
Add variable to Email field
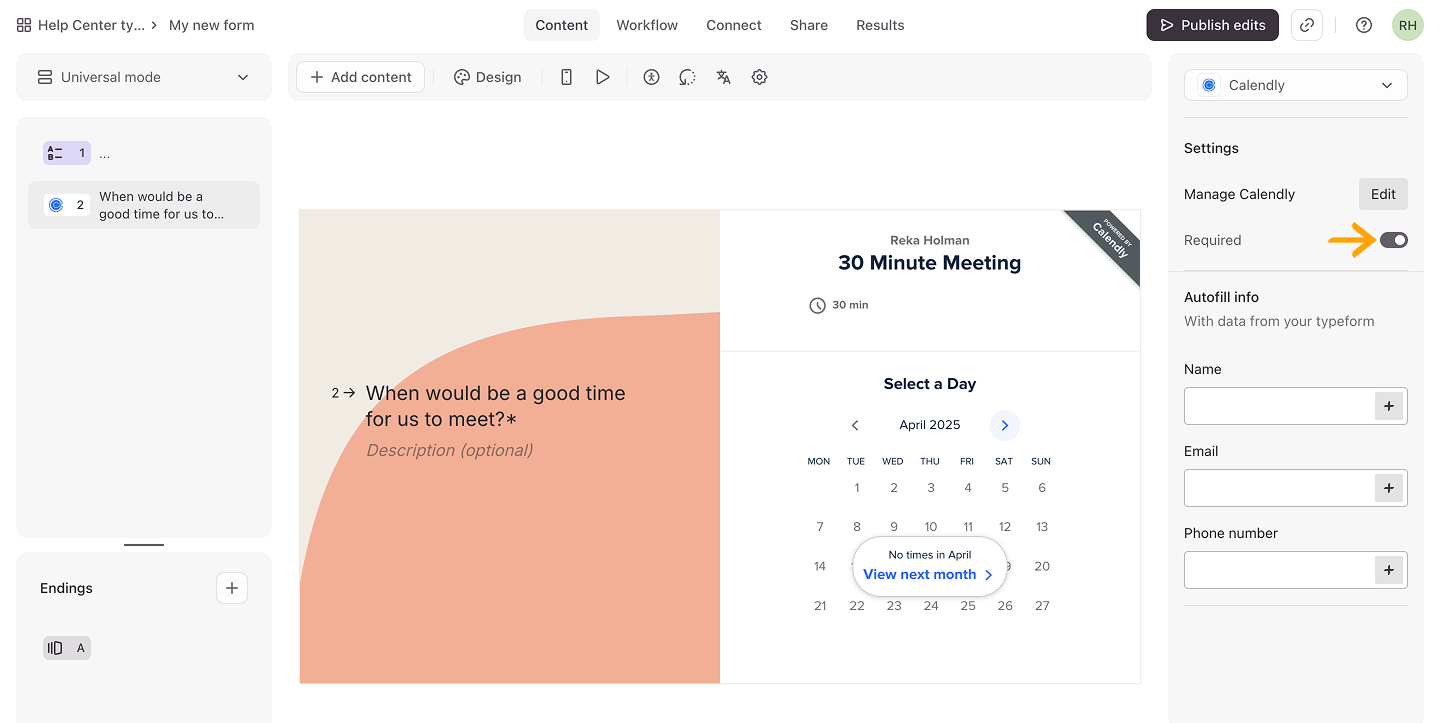1389,488
